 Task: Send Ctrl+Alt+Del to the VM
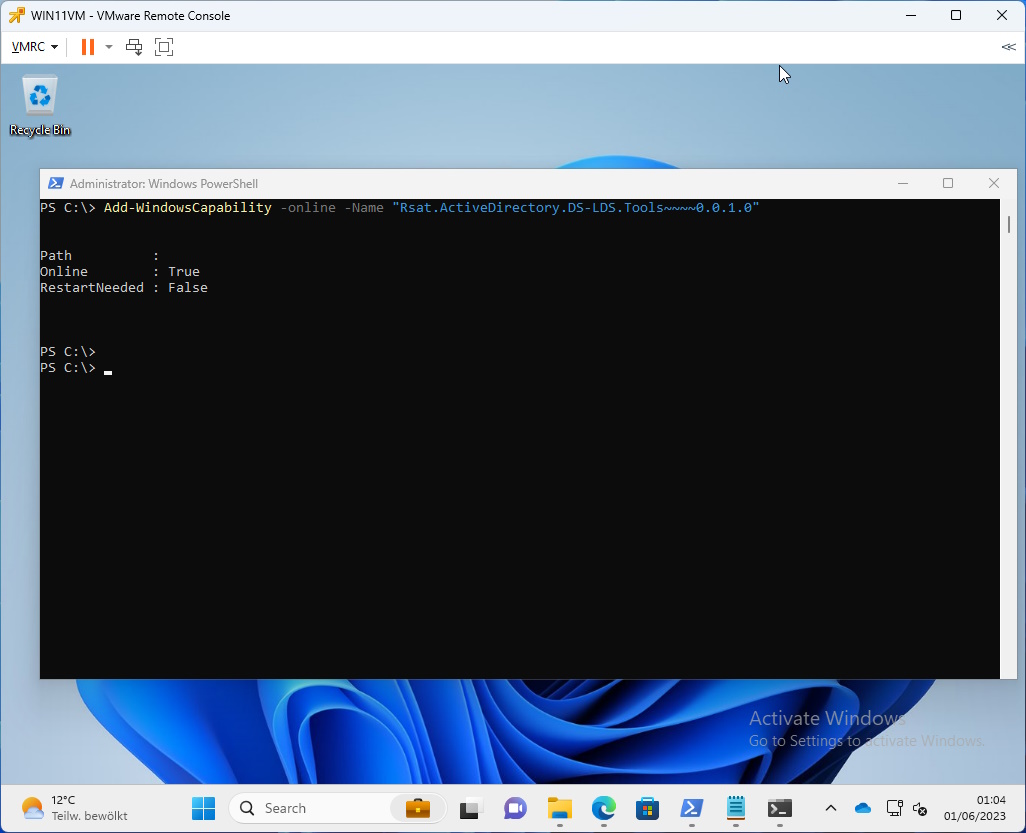point(134,47)
